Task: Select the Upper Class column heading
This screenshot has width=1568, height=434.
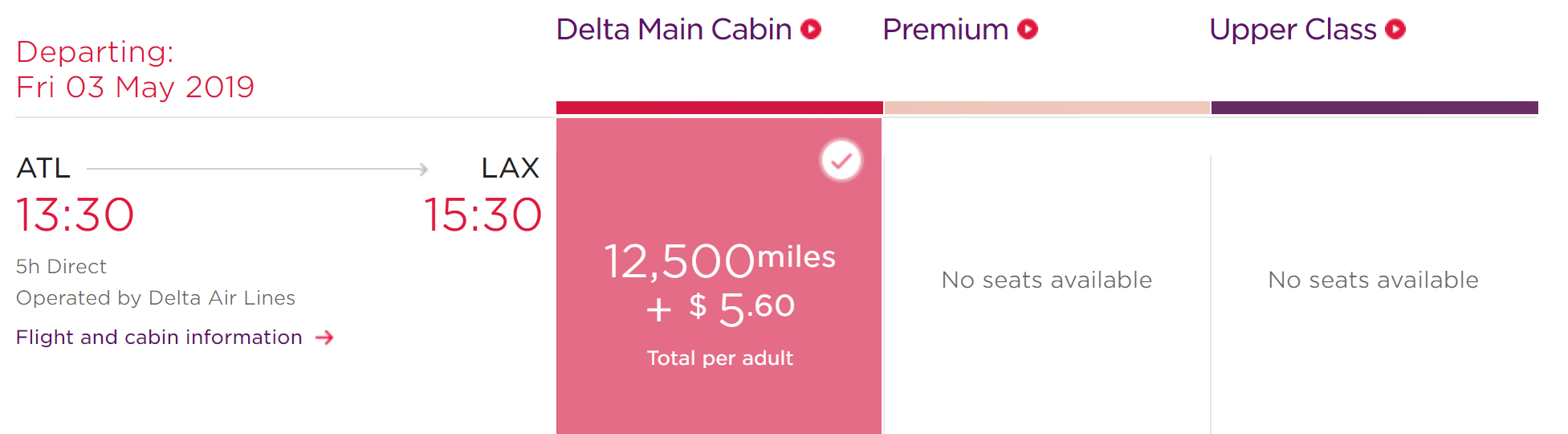Action: (1293, 30)
